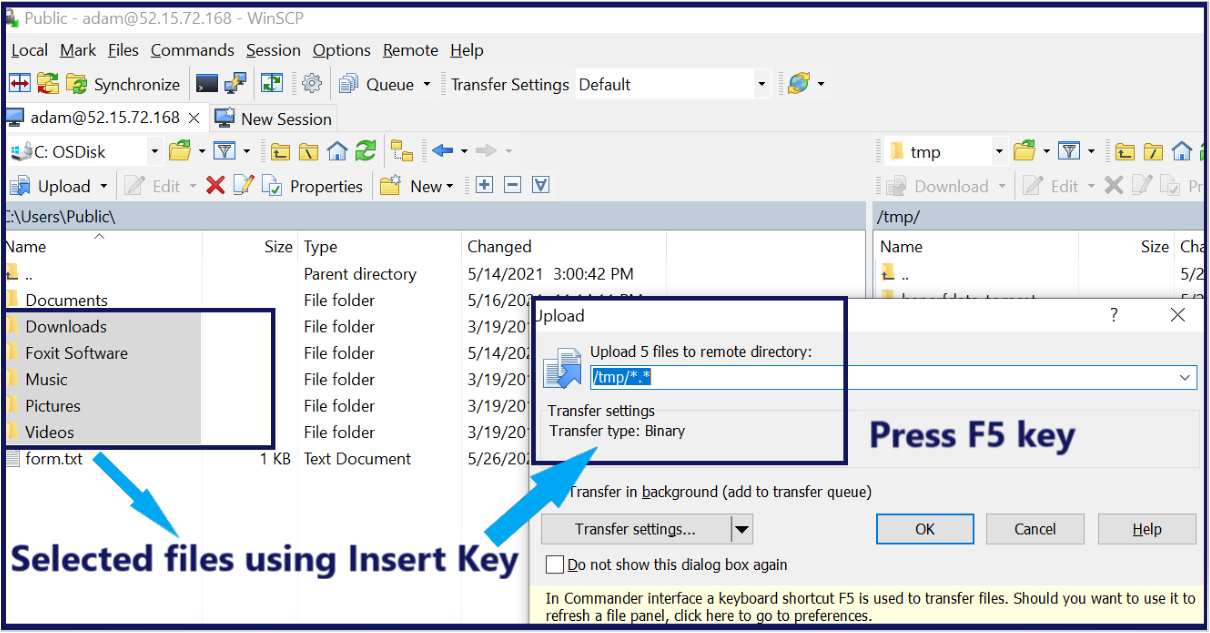1210x633 pixels.
Task: Open the terminal console icon
Action: (207, 84)
